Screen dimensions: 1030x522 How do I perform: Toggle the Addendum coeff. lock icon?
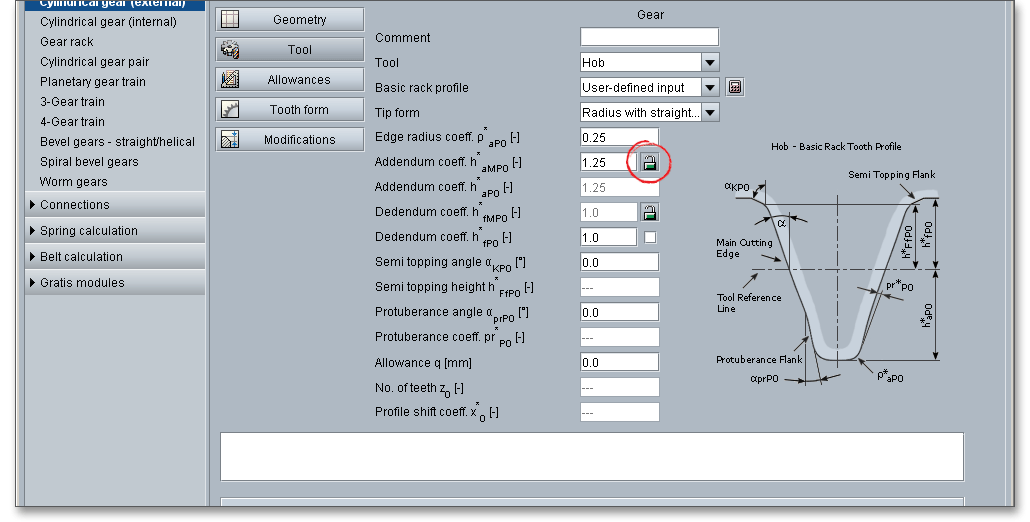click(649, 162)
